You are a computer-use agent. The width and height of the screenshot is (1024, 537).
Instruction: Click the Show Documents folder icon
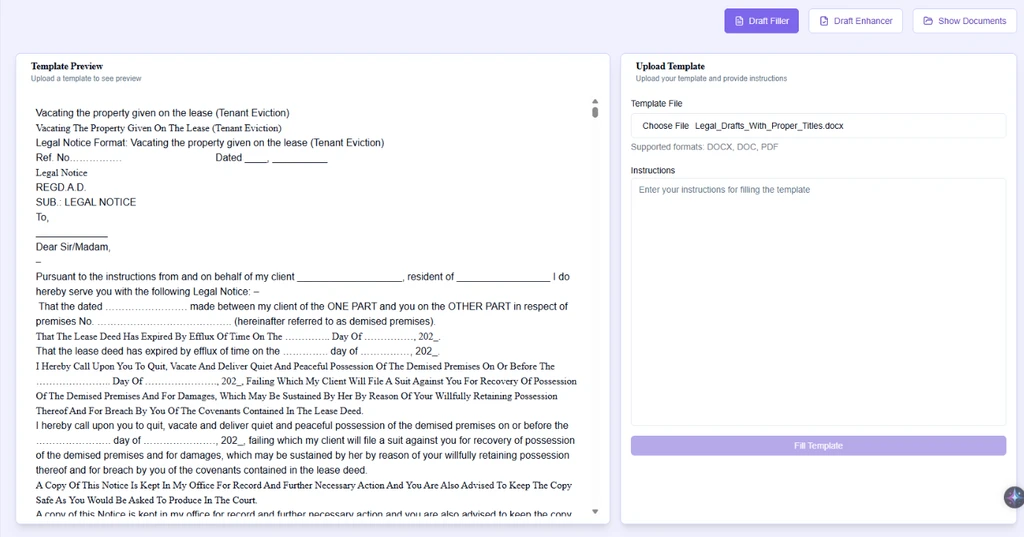pyautogui.click(x=928, y=21)
